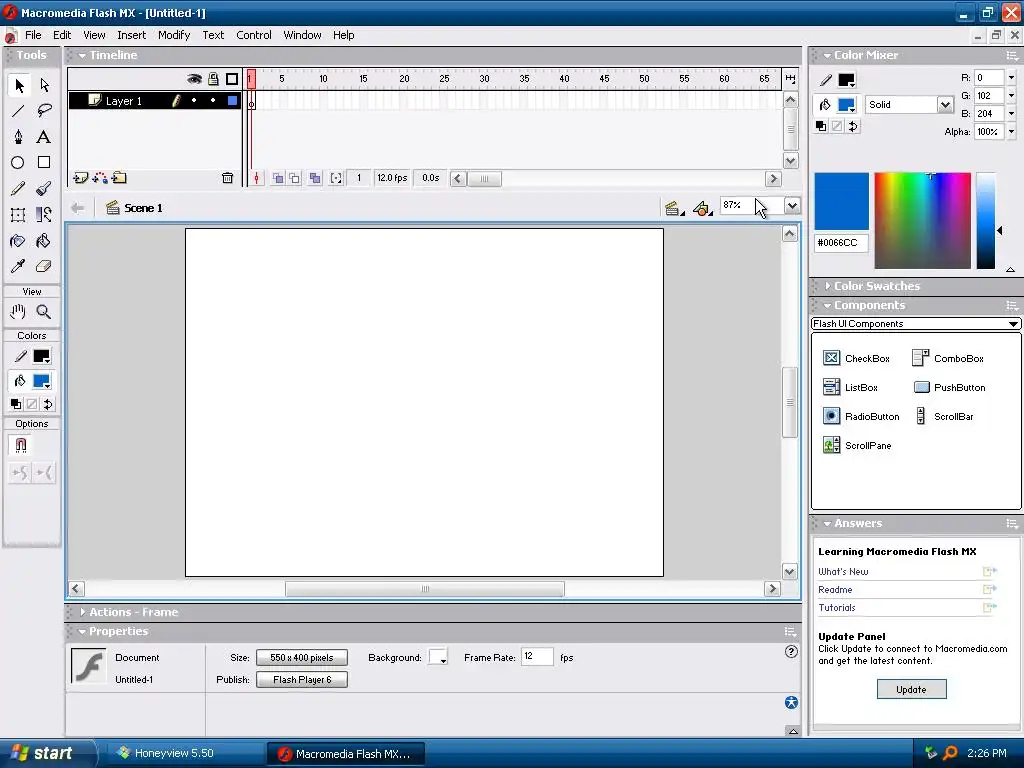1024x768 pixels.
Task: Select the Text tool
Action: 44,136
